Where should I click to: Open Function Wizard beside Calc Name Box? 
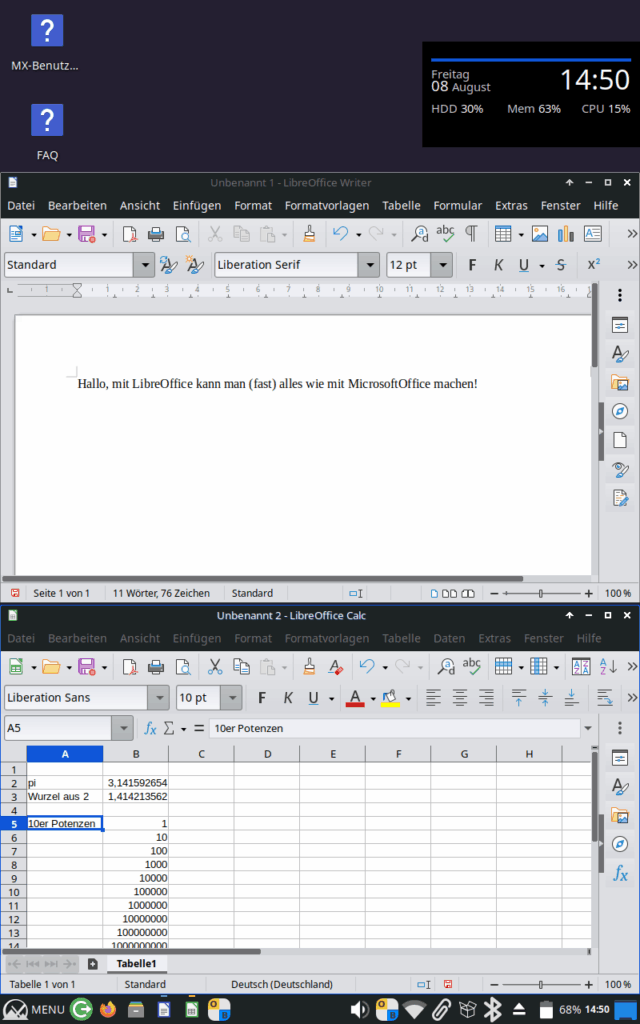[x=150, y=728]
